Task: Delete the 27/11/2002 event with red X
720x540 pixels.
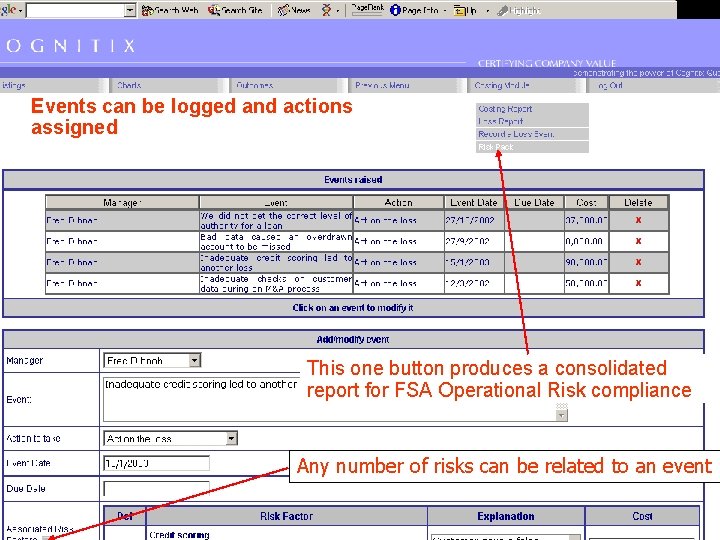Action: [x=638, y=220]
